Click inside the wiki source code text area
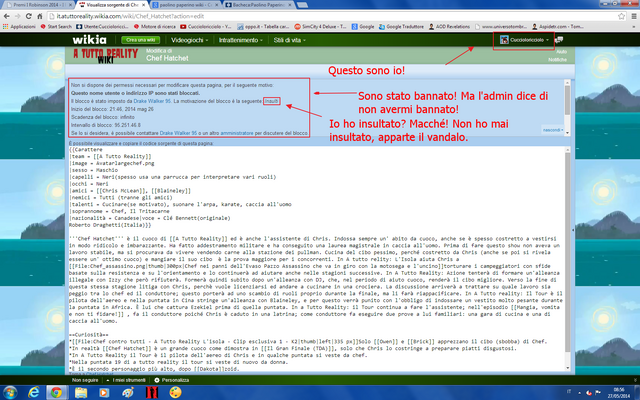Viewport: 640px width, 400px height. (316, 259)
